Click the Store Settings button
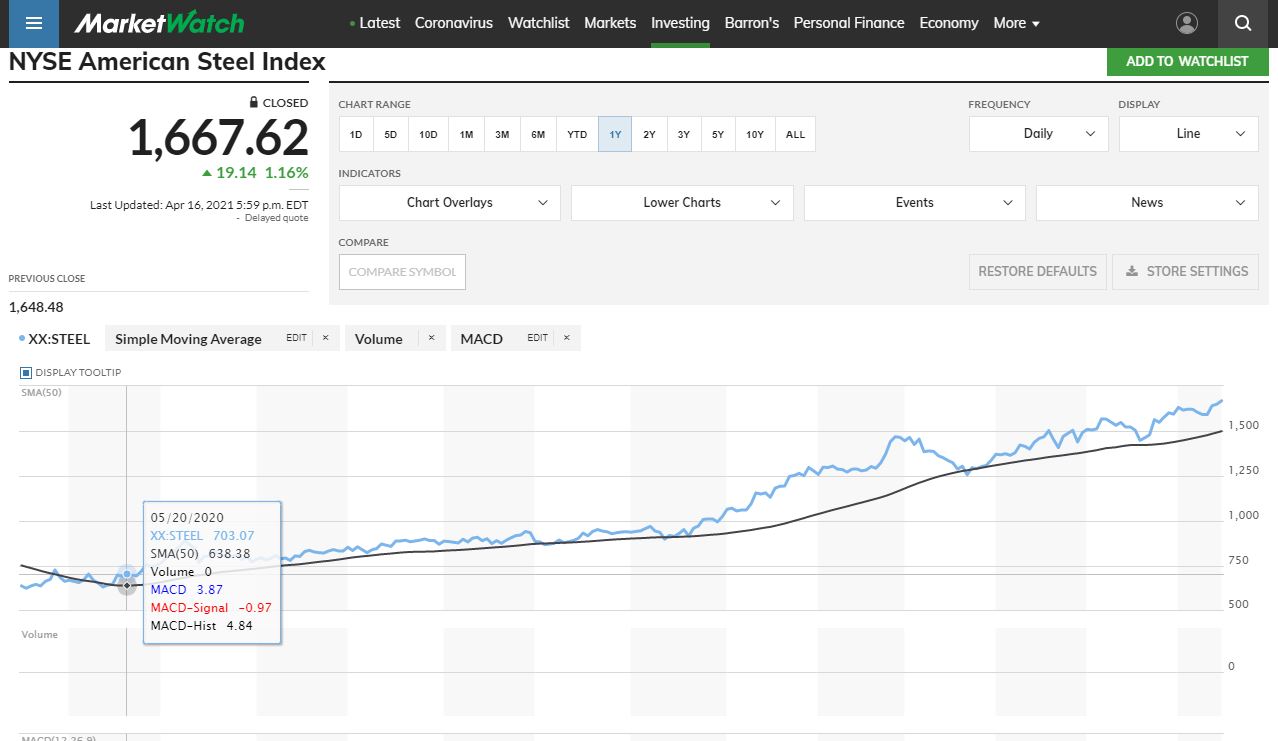The image size is (1278, 741). coord(1186,271)
